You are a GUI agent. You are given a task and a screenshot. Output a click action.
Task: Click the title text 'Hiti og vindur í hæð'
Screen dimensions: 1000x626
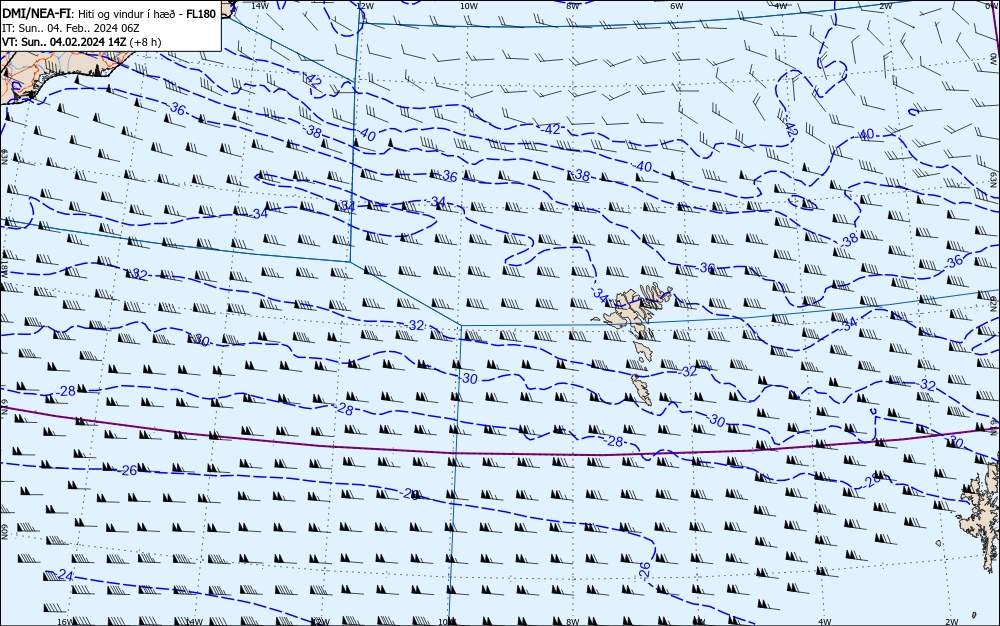(127, 15)
